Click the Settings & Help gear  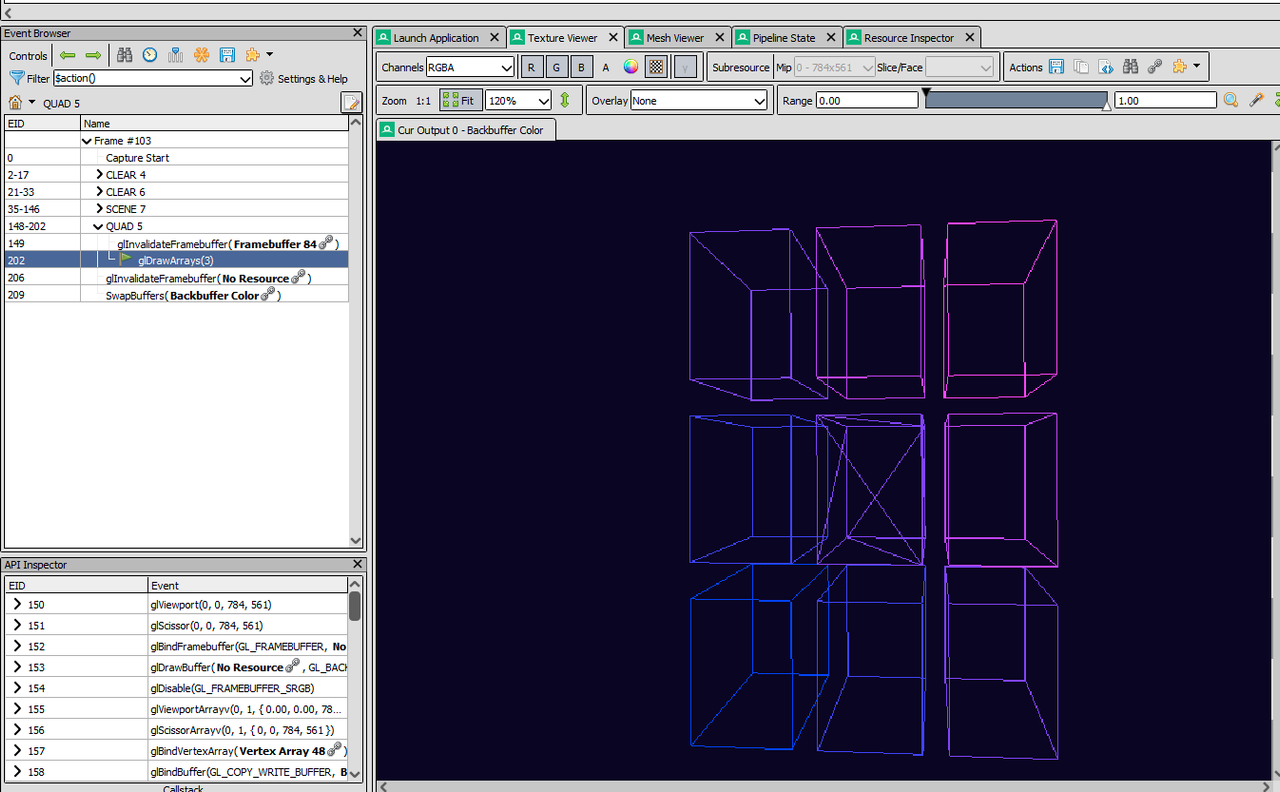[x=267, y=78]
